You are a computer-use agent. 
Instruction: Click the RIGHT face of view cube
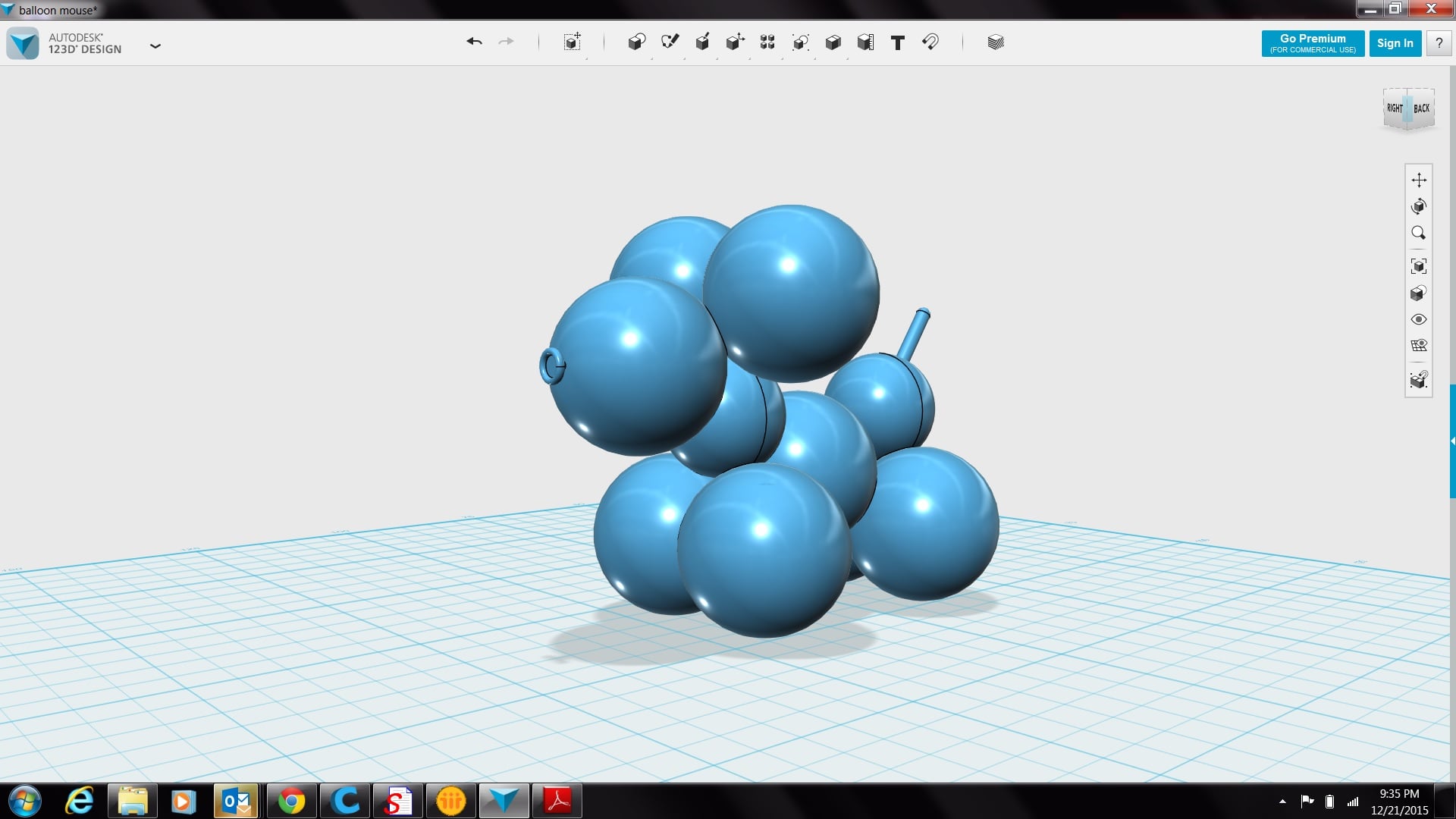click(x=1395, y=108)
